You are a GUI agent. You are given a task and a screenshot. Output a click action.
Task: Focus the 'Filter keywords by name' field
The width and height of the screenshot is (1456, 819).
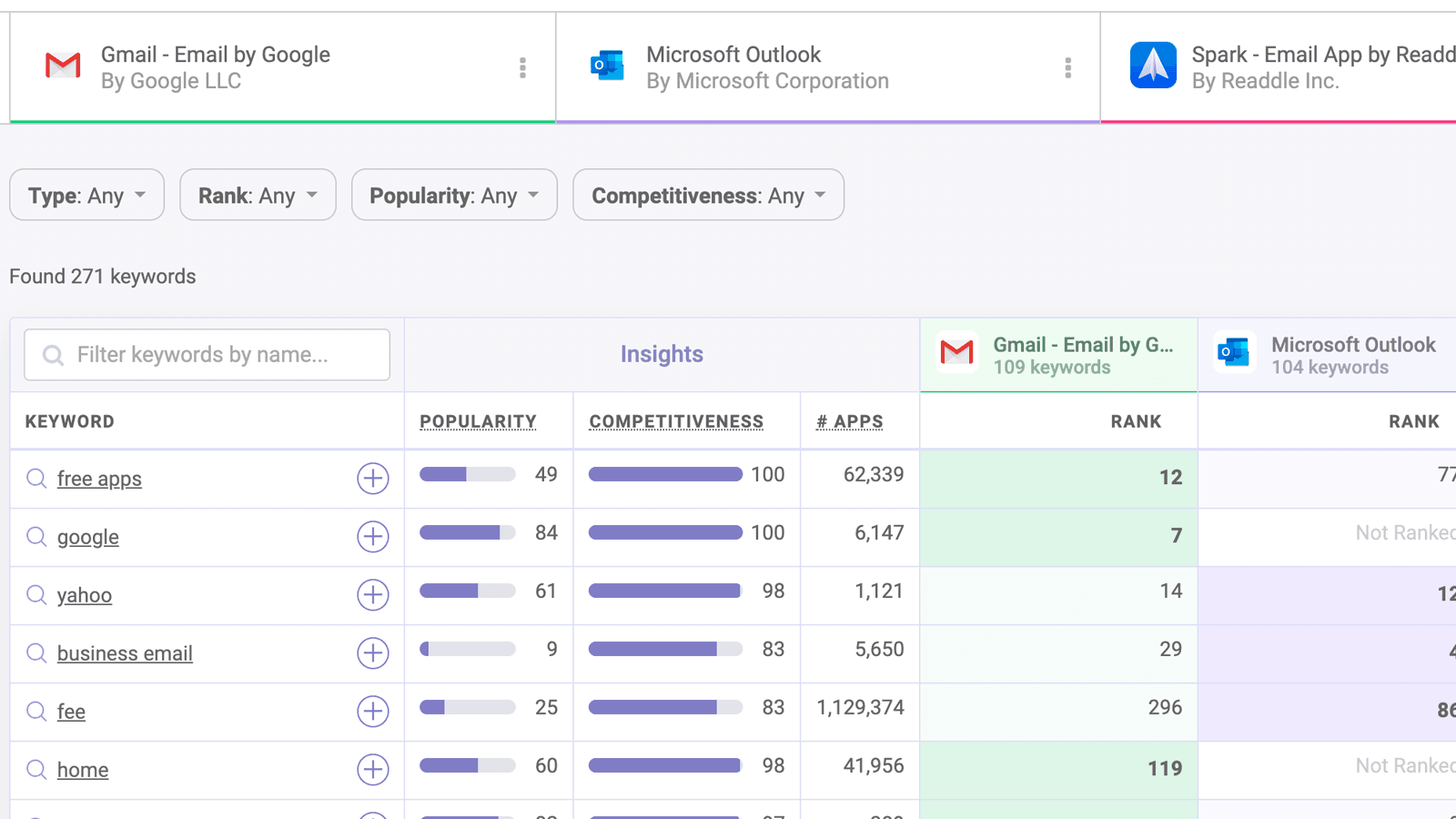(207, 355)
